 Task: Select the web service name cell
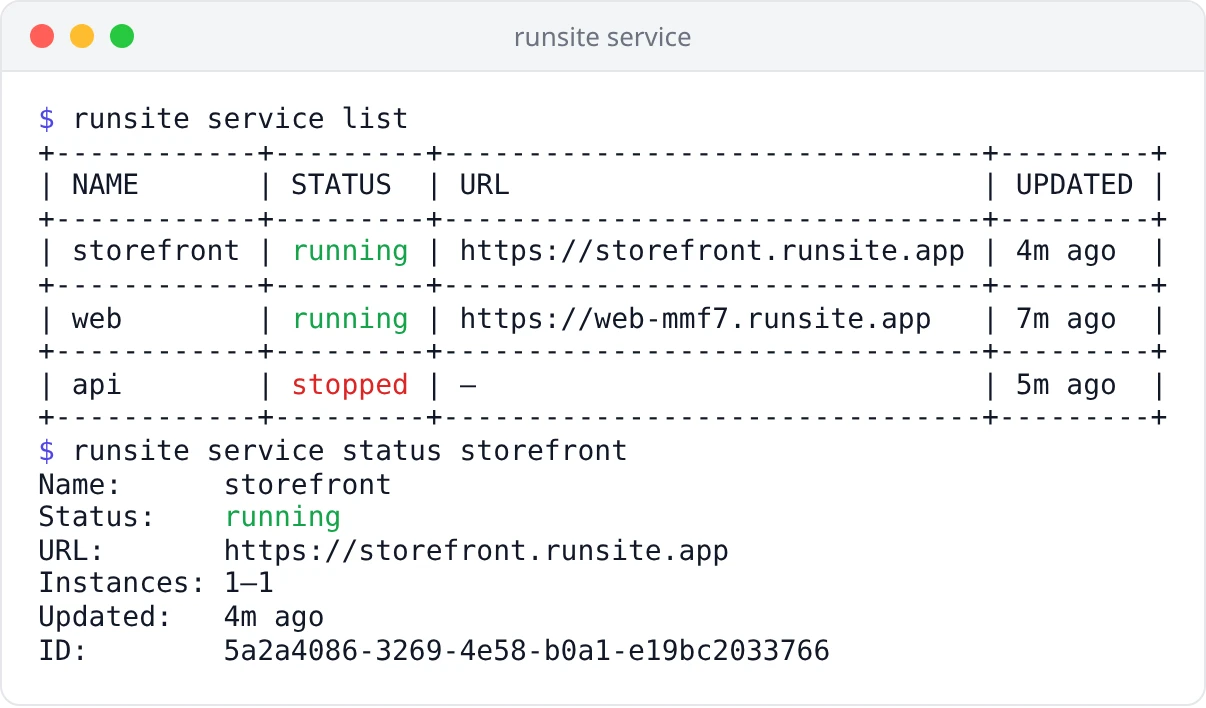coord(97,318)
